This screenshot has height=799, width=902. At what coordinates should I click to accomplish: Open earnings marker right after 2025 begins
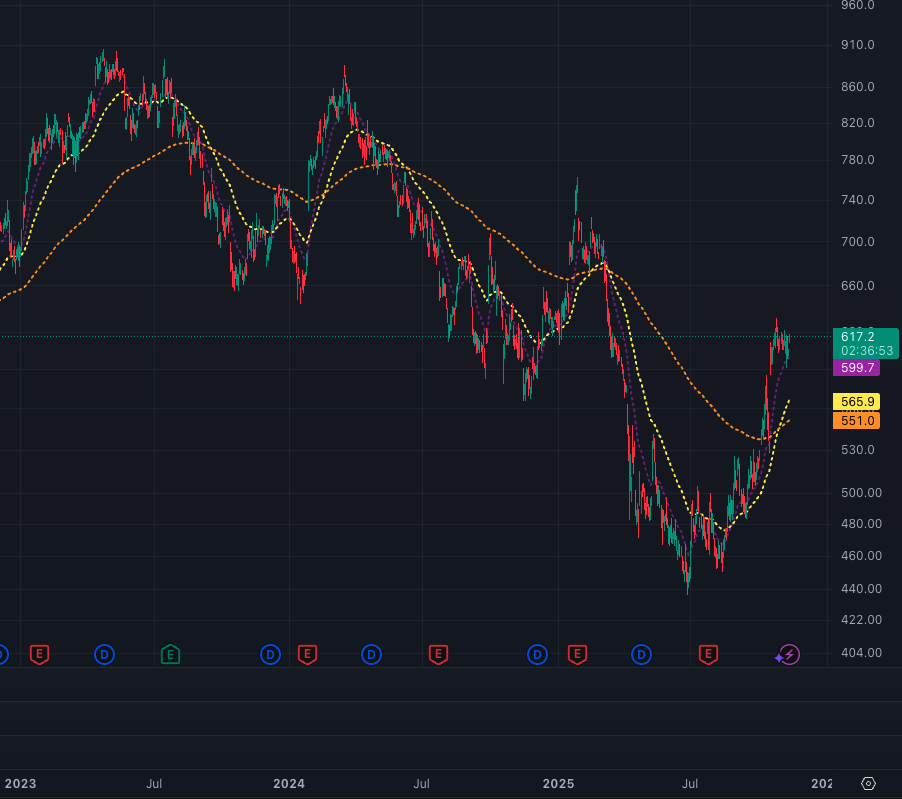point(577,655)
